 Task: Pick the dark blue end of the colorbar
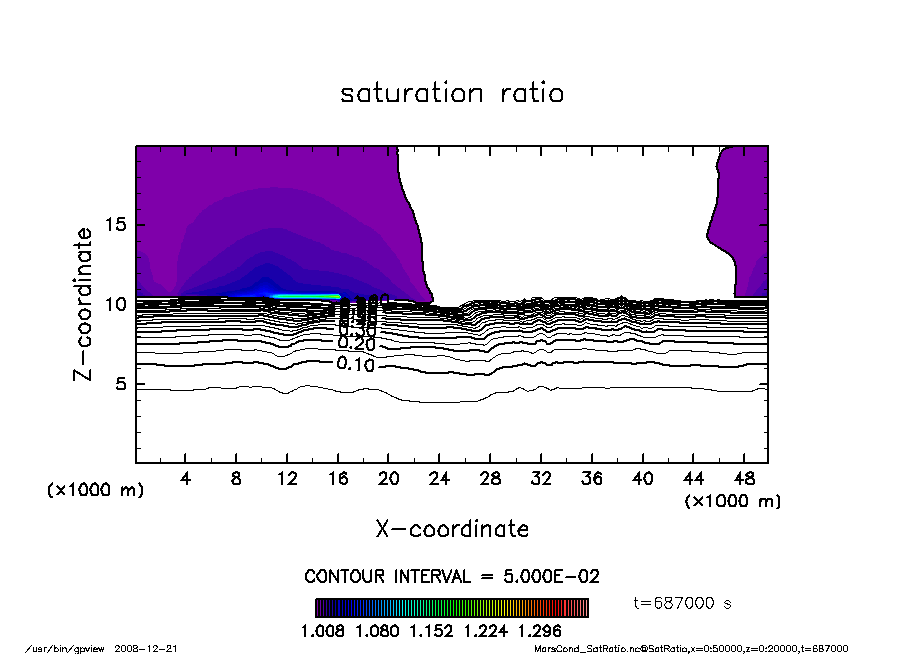[x=322, y=608]
